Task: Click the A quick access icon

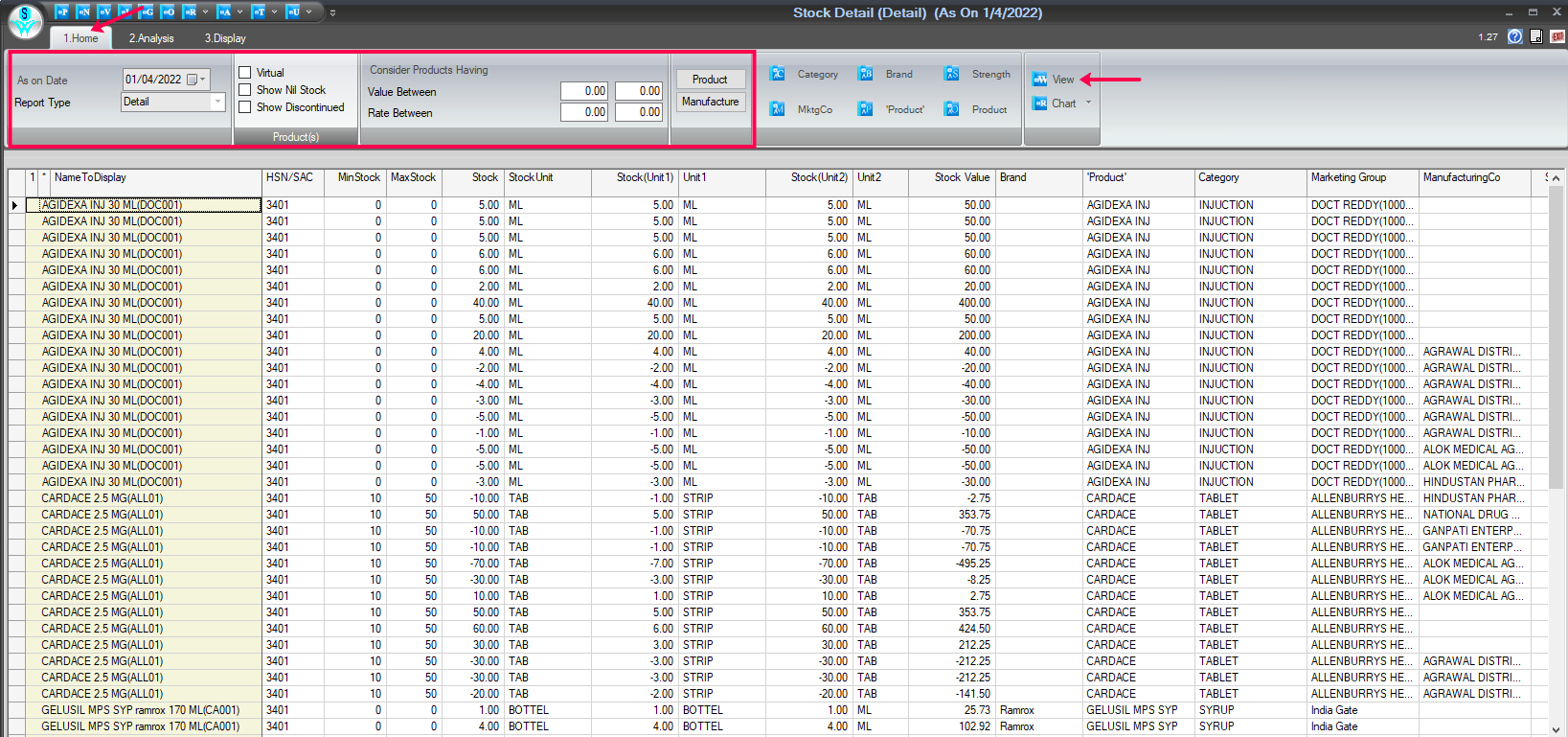Action: tap(223, 12)
